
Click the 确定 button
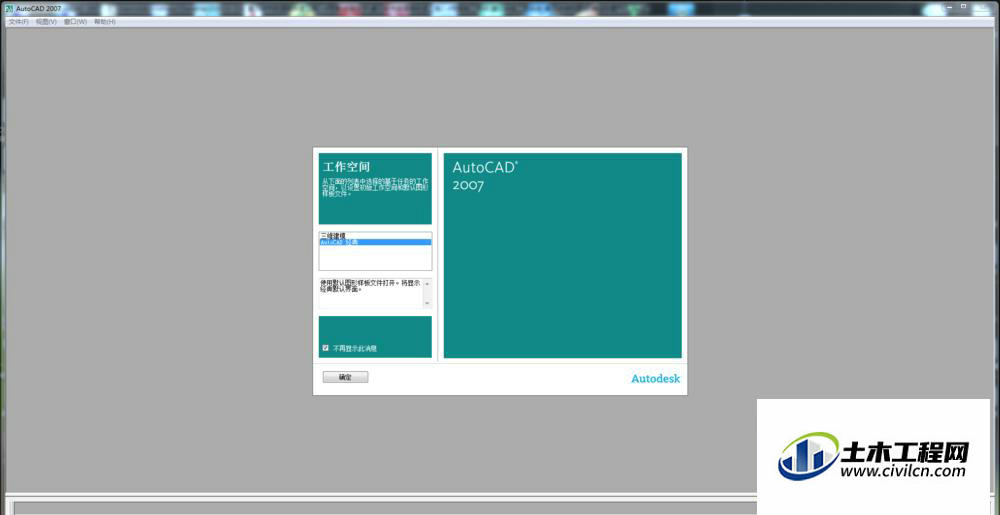coord(345,377)
